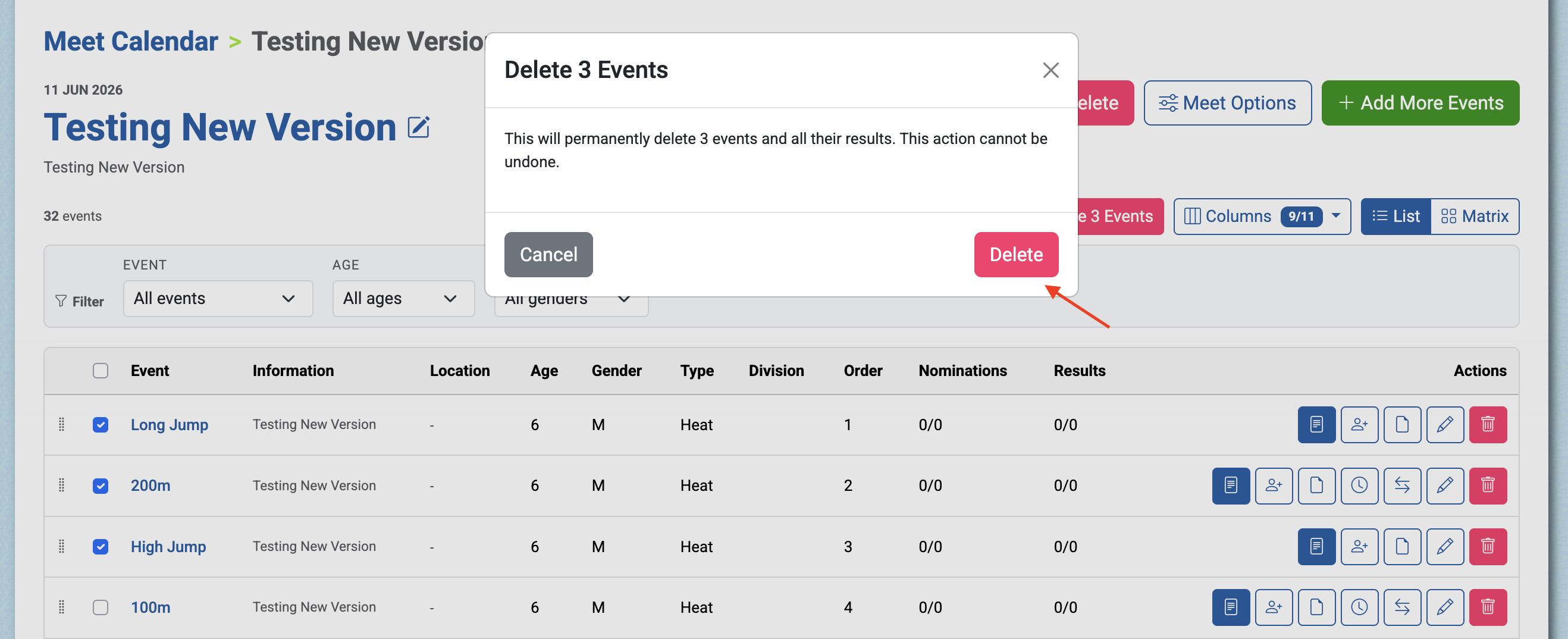Viewport: 1568px width, 639px height.
Task: Trash icon for the Long Jump event
Action: coord(1488,424)
